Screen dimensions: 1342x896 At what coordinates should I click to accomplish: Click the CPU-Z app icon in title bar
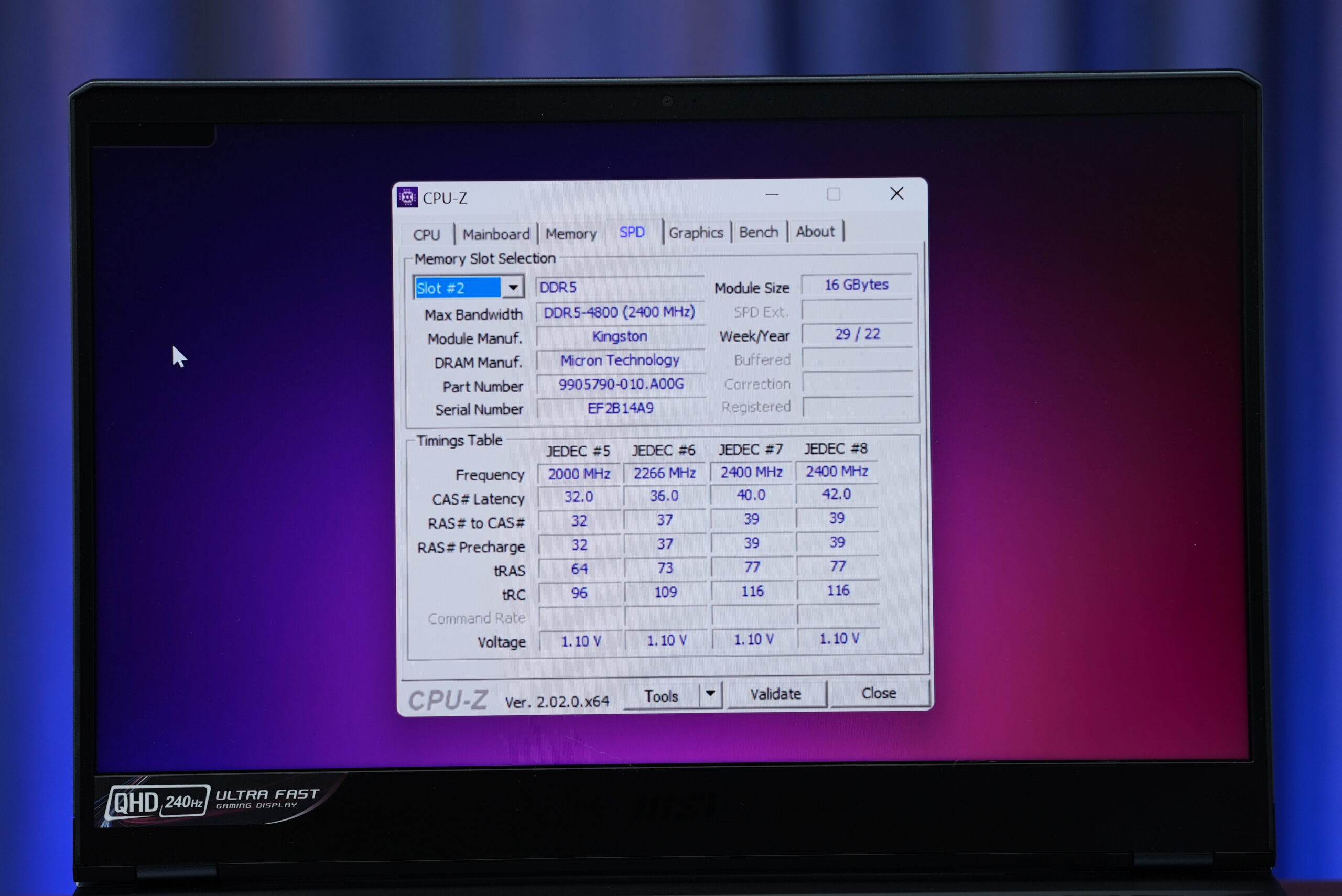click(x=407, y=197)
